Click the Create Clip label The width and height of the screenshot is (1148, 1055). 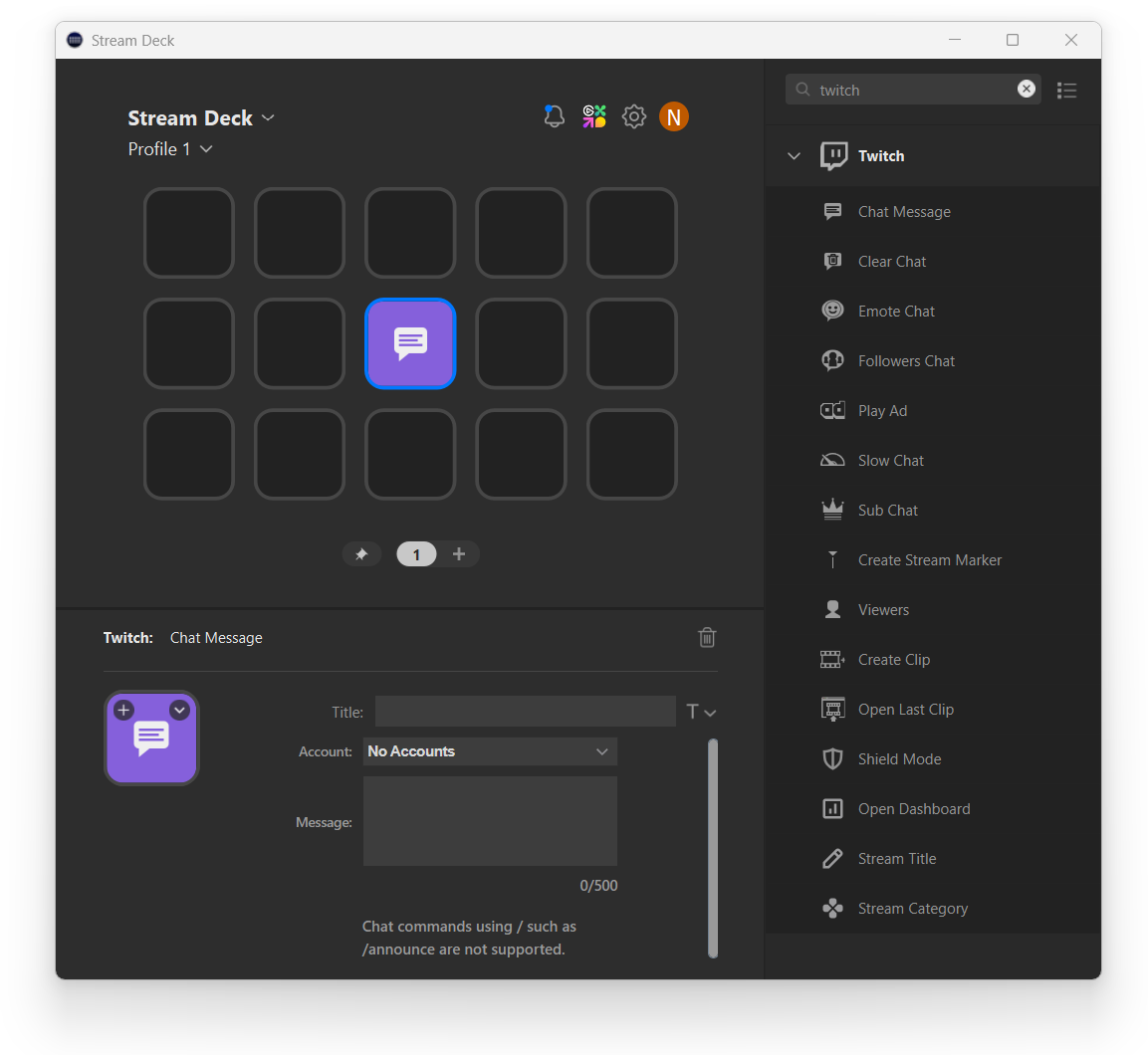894,659
